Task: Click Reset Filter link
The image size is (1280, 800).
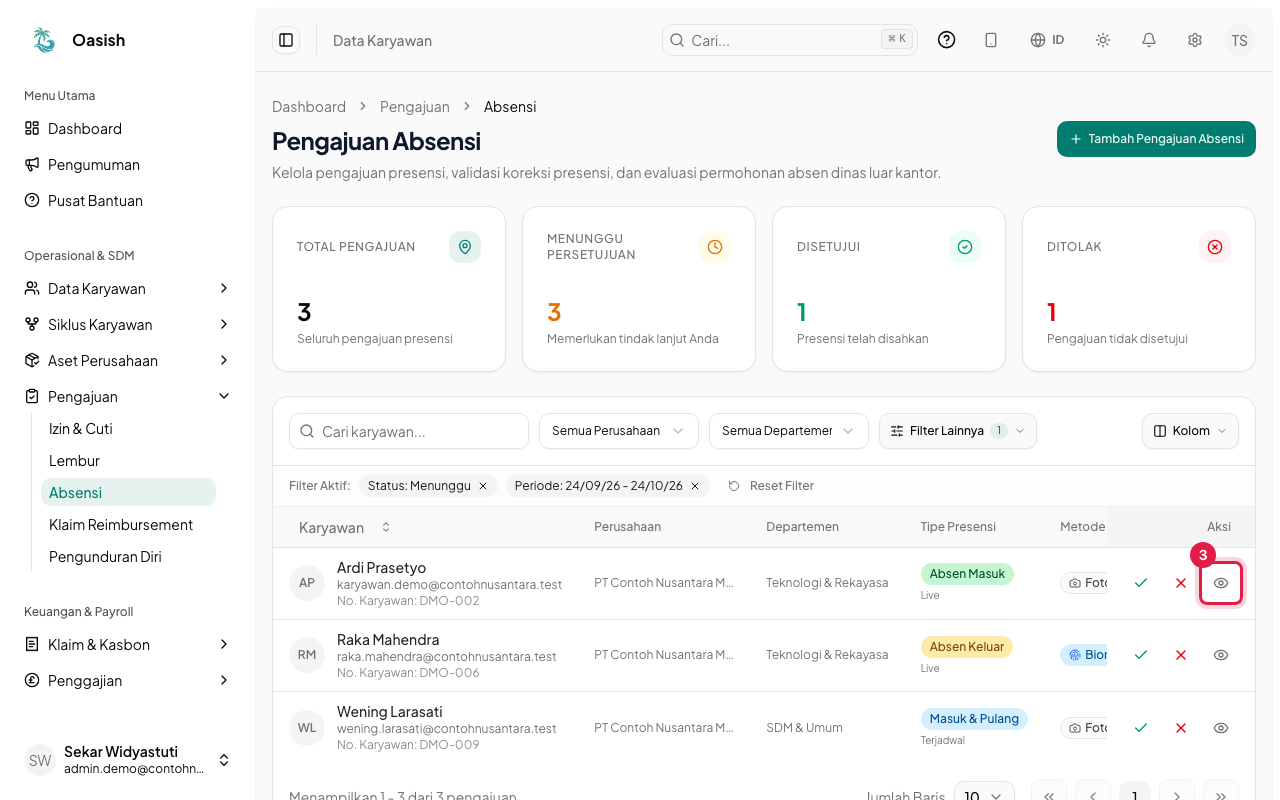Action: point(771,486)
